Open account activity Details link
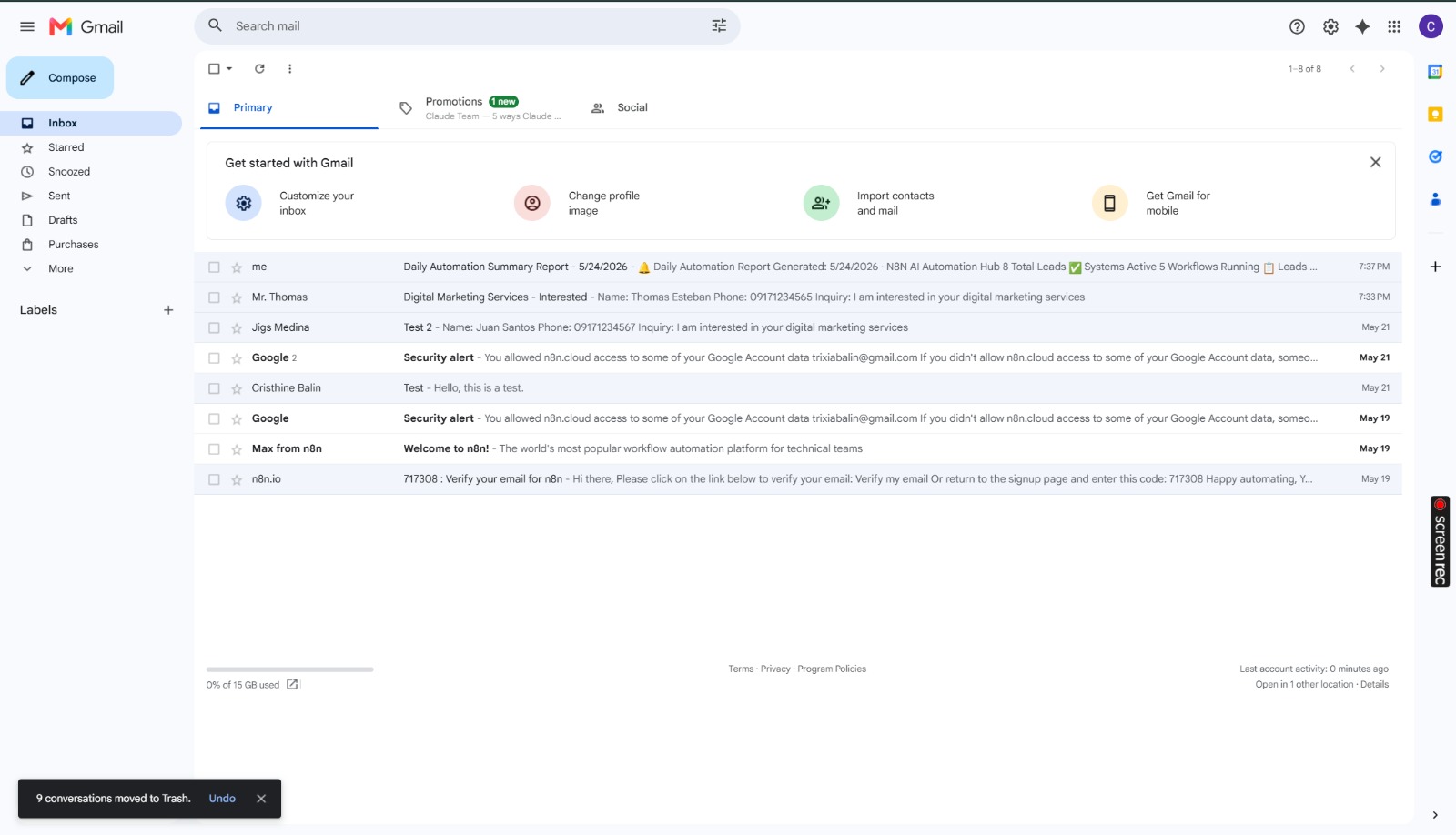This screenshot has width=1456, height=835. point(1374,684)
